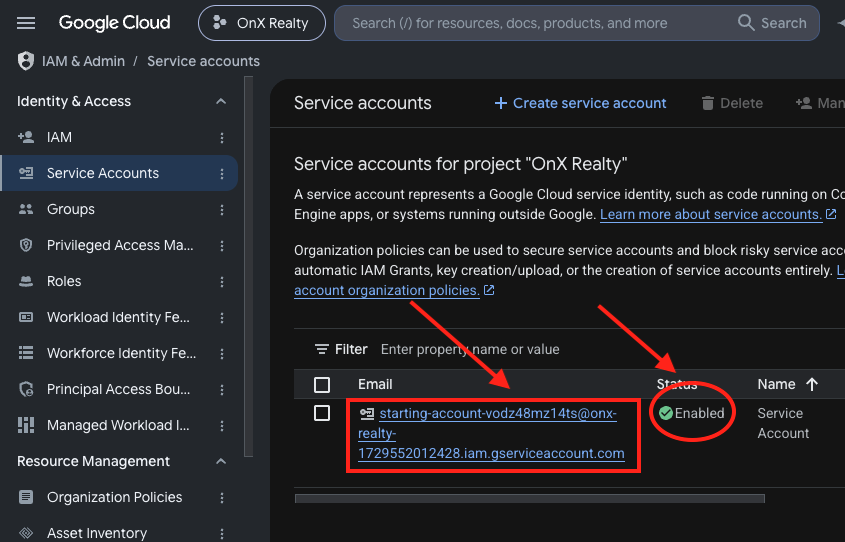Open Workforce Identity Federation item
The height and width of the screenshot is (542, 845).
tap(121, 353)
